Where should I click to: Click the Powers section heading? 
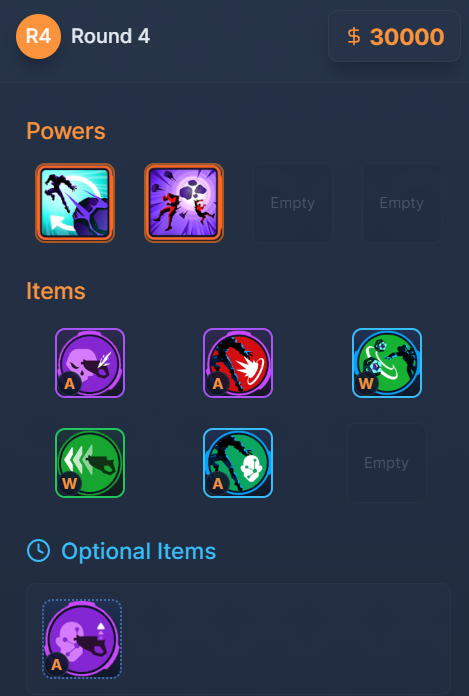tap(66, 131)
